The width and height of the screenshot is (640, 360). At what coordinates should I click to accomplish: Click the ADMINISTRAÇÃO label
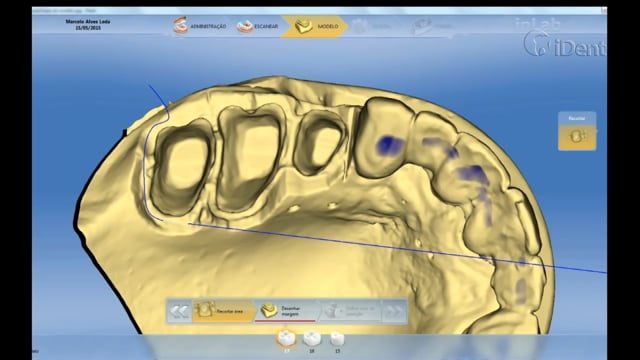click(x=208, y=27)
